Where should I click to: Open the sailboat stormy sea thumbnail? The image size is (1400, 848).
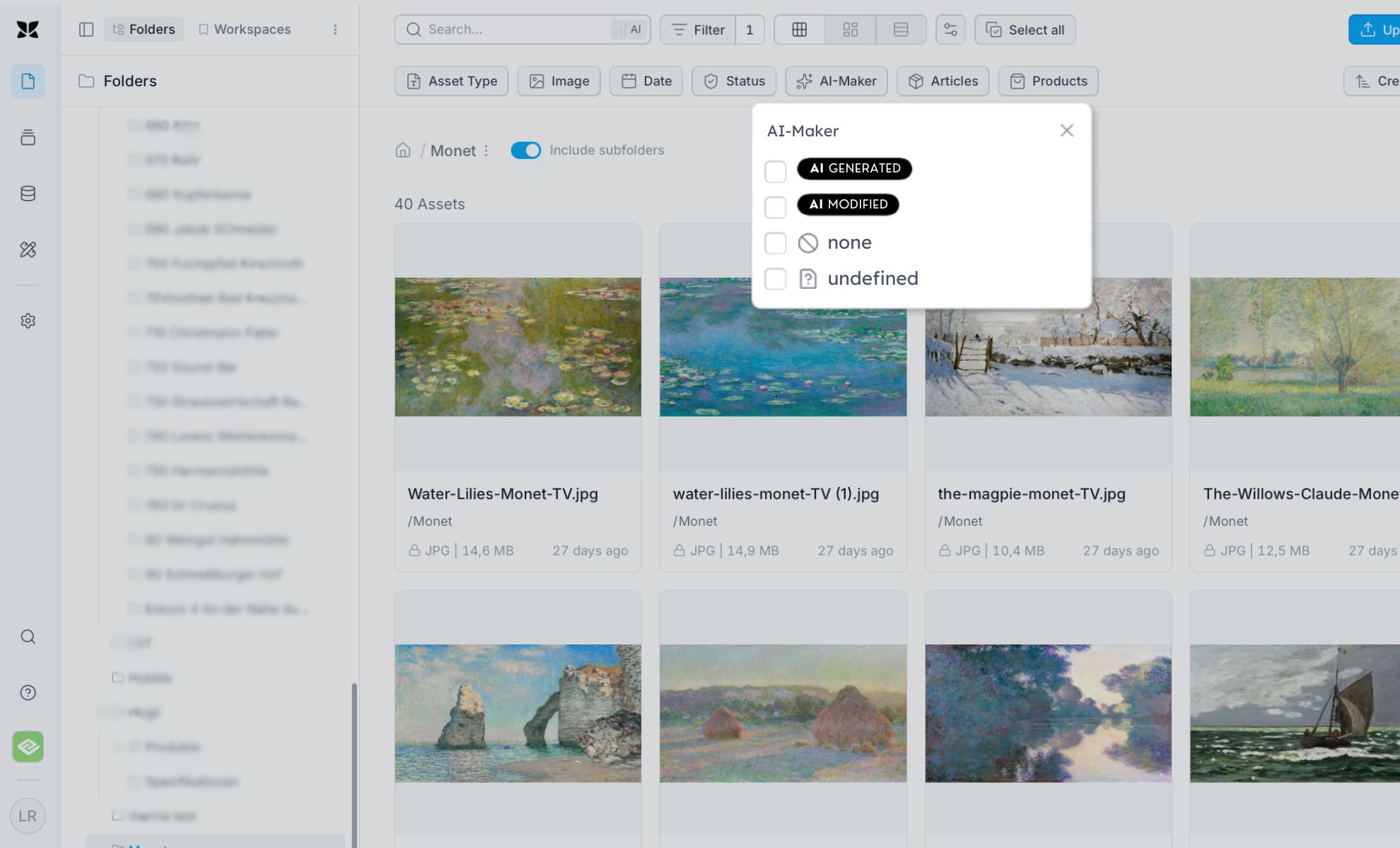pyautogui.click(x=1295, y=713)
